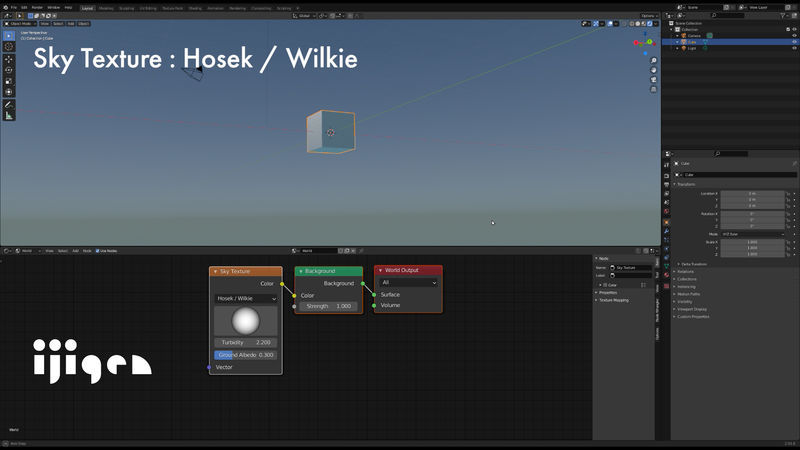Open the rotation Mode XYZ Euler dropdown
Viewport: 800px width, 450px height.
click(x=753, y=234)
